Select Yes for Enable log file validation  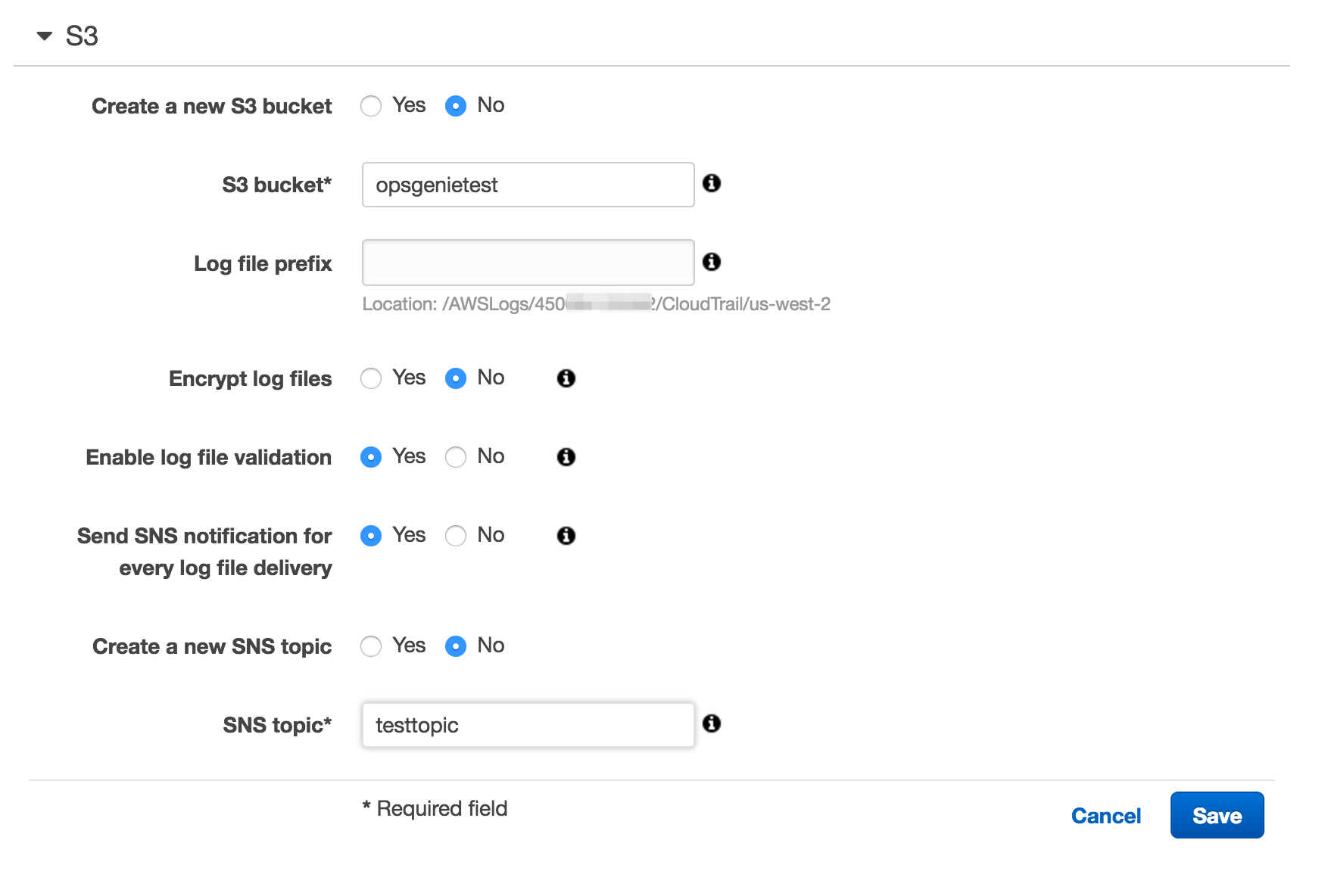pos(371,457)
